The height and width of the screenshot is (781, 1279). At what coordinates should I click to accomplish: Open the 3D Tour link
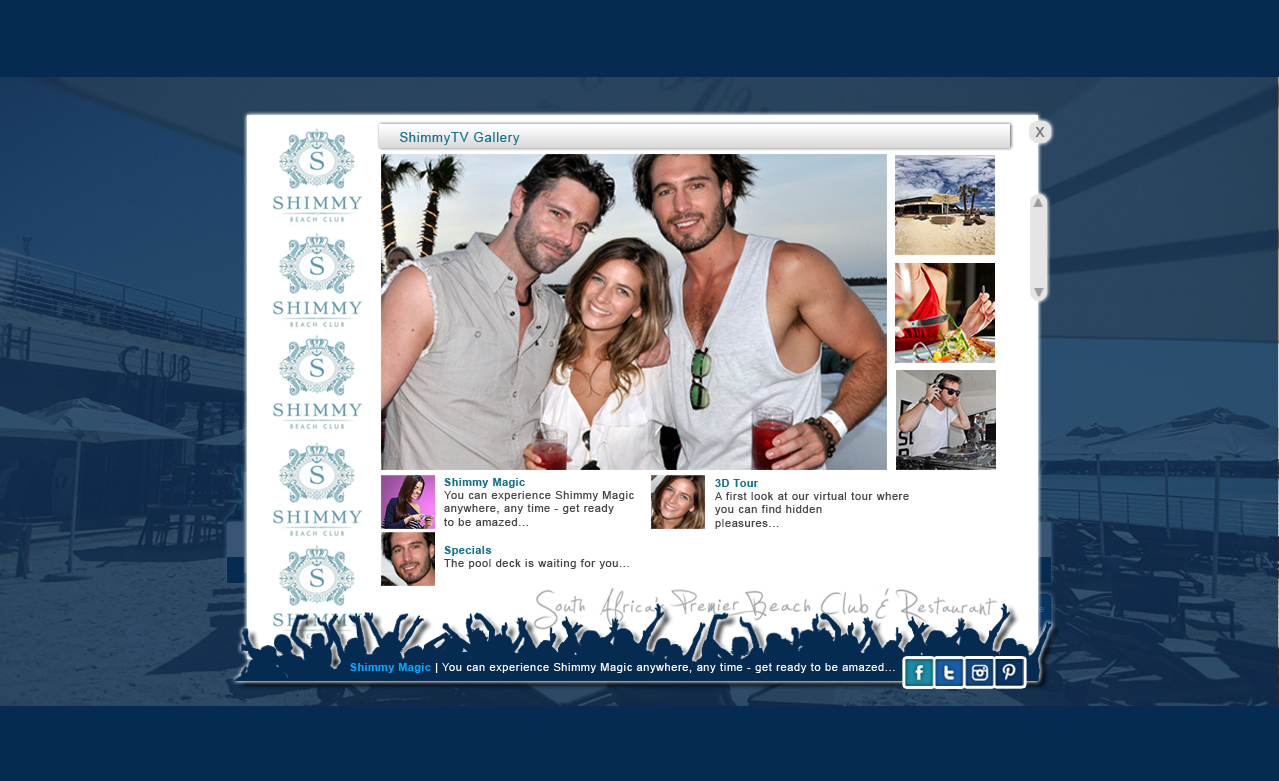pyautogui.click(x=736, y=483)
